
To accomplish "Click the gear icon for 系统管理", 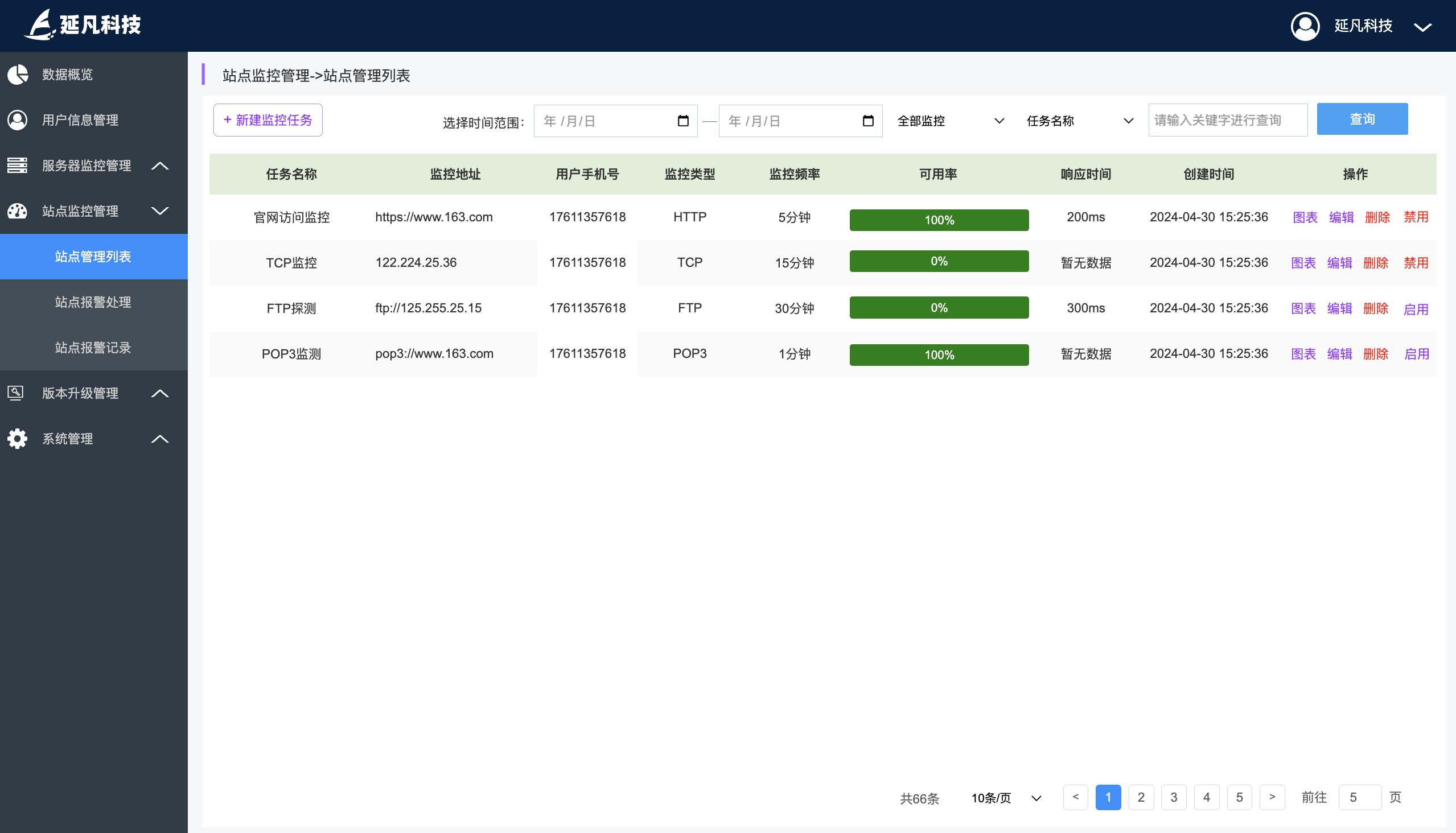I will tap(18, 439).
